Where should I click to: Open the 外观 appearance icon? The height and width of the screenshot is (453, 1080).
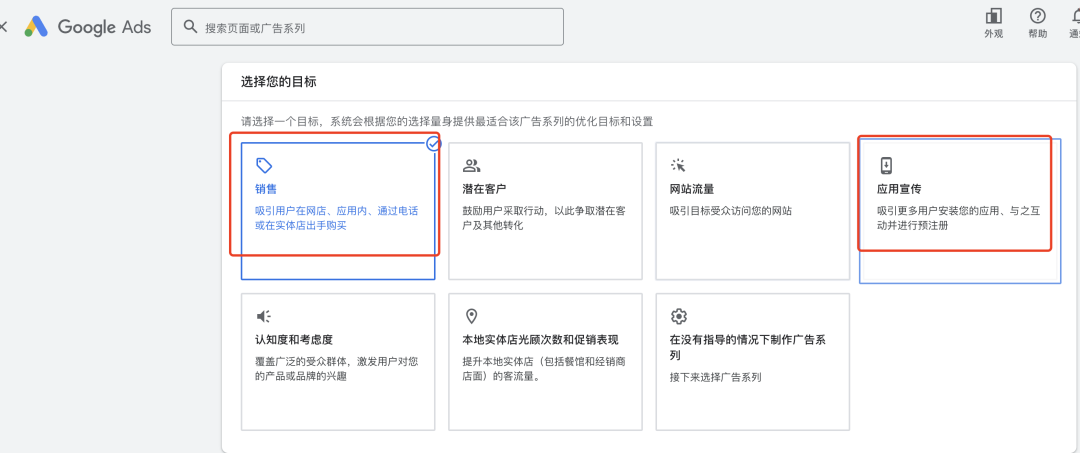point(994,17)
